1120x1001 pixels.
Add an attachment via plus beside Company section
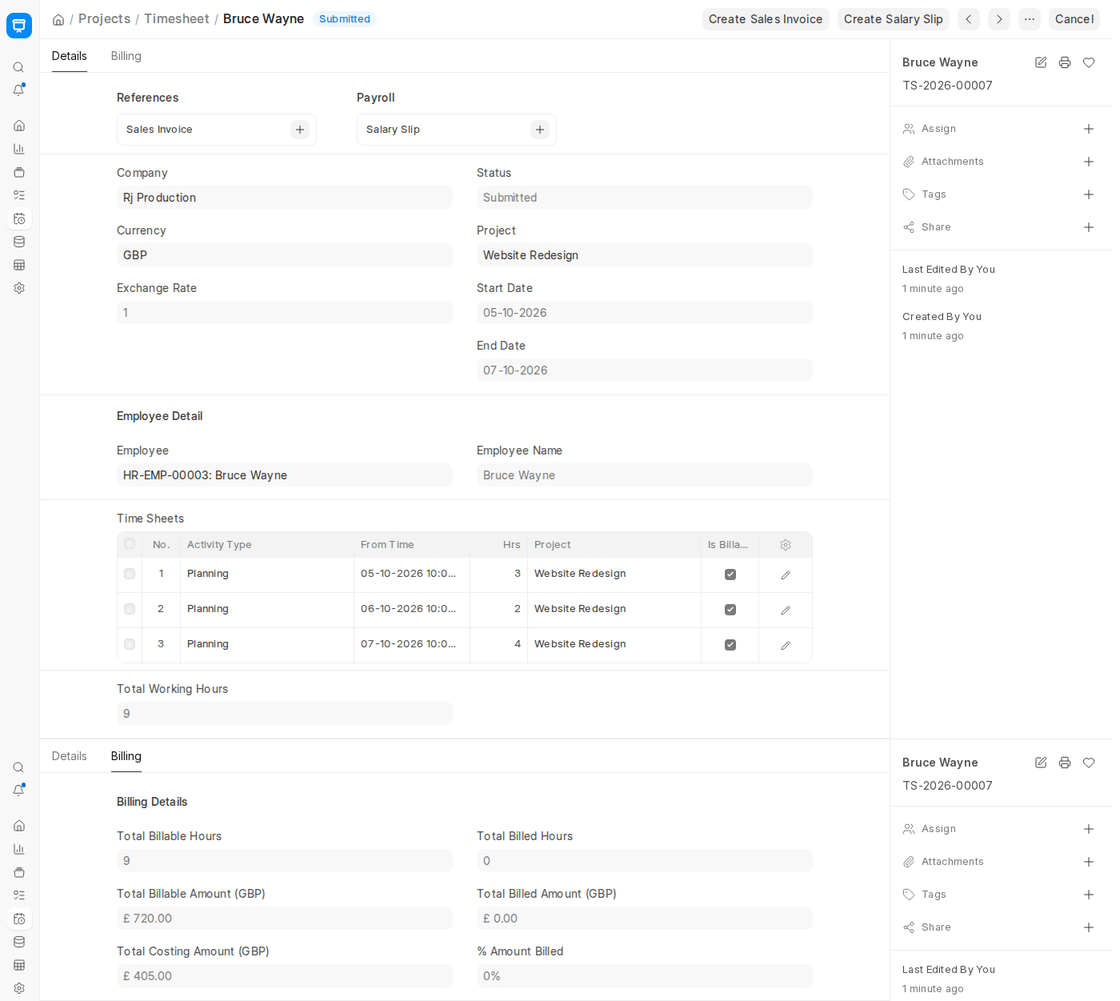[1089, 161]
